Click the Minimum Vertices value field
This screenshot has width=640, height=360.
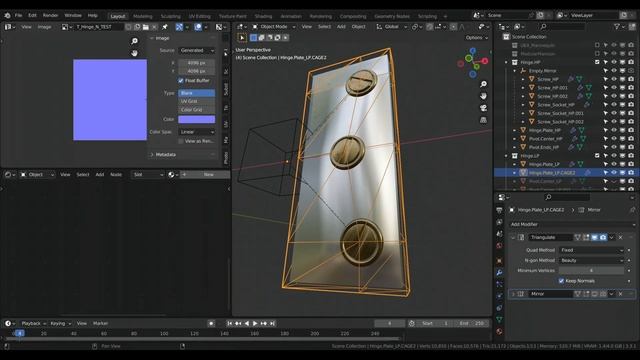coord(592,271)
